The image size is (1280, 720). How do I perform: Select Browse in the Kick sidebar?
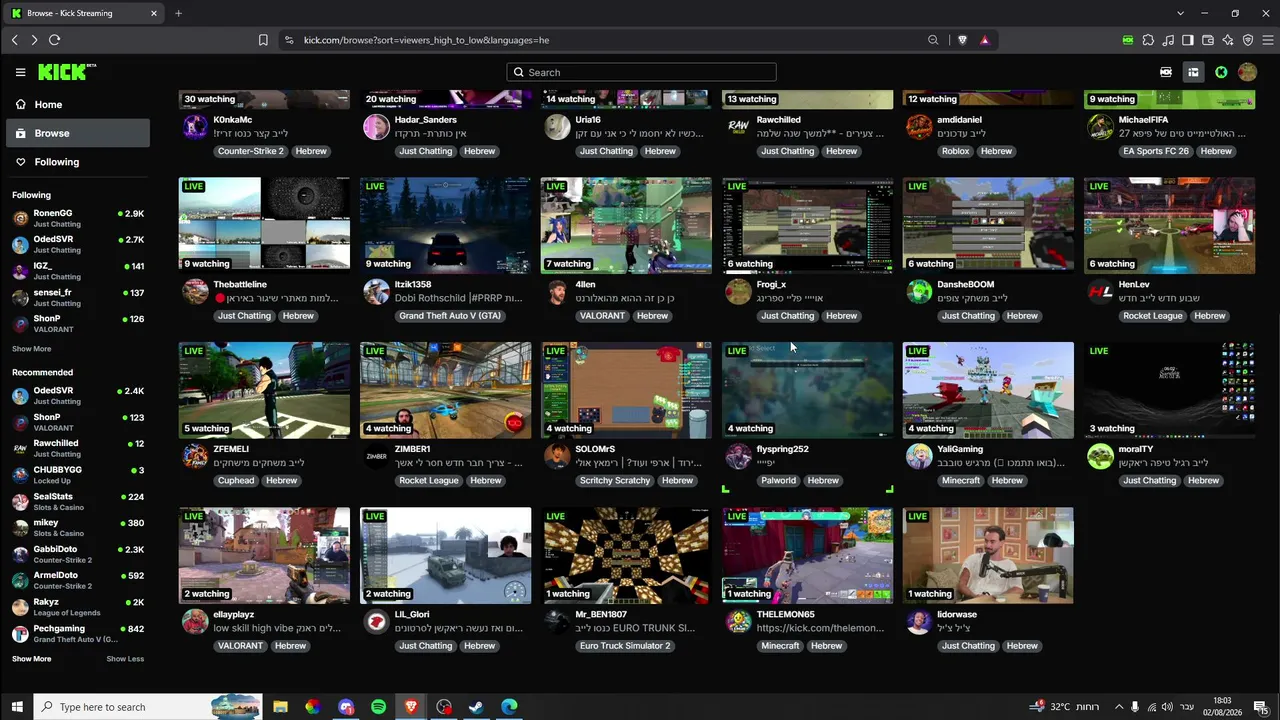pos(78,133)
